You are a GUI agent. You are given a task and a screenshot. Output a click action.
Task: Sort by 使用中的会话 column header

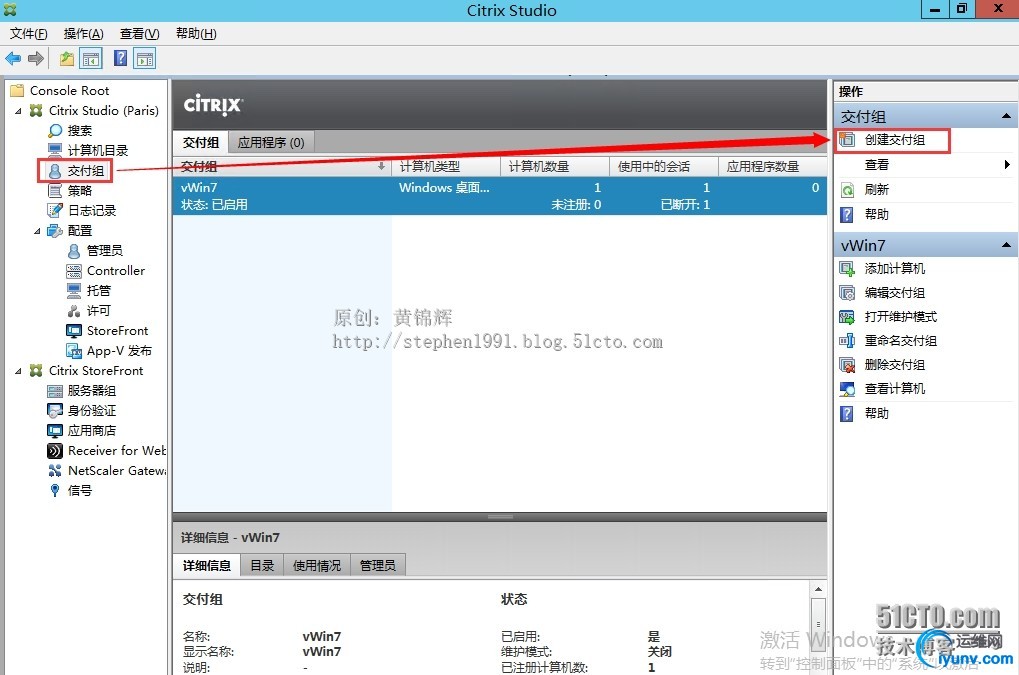pyautogui.click(x=664, y=167)
